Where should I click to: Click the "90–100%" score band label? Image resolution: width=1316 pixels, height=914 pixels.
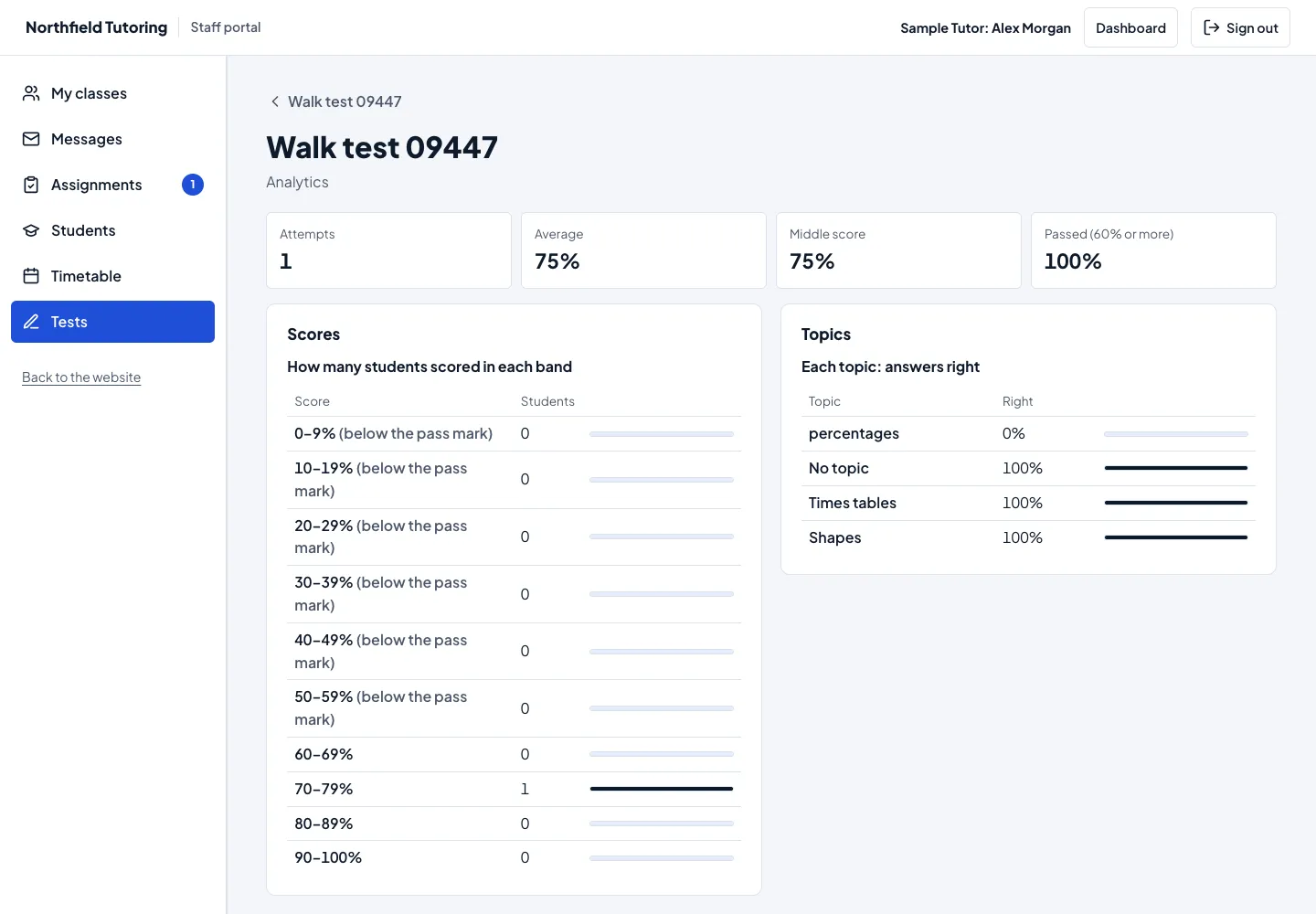328,857
